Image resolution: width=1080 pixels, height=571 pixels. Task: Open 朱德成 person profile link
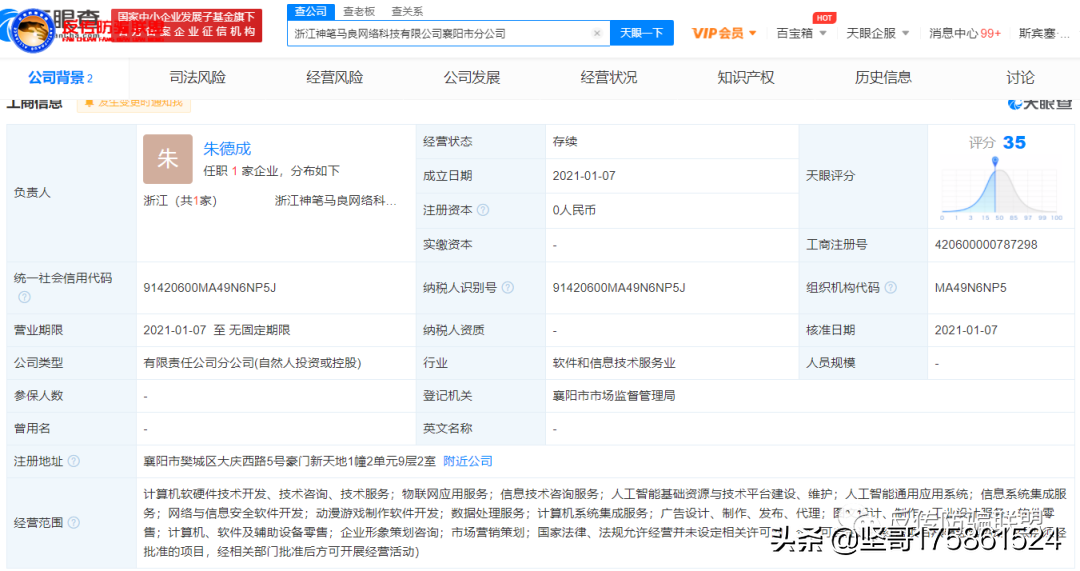point(227,148)
